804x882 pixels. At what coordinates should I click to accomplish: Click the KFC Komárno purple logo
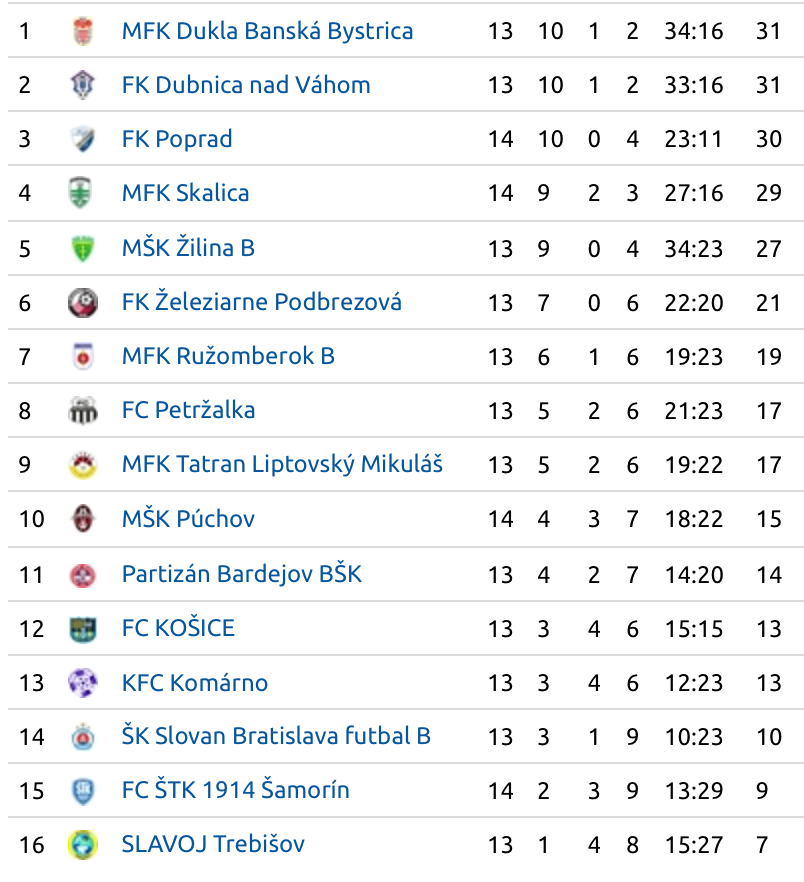click(x=83, y=683)
